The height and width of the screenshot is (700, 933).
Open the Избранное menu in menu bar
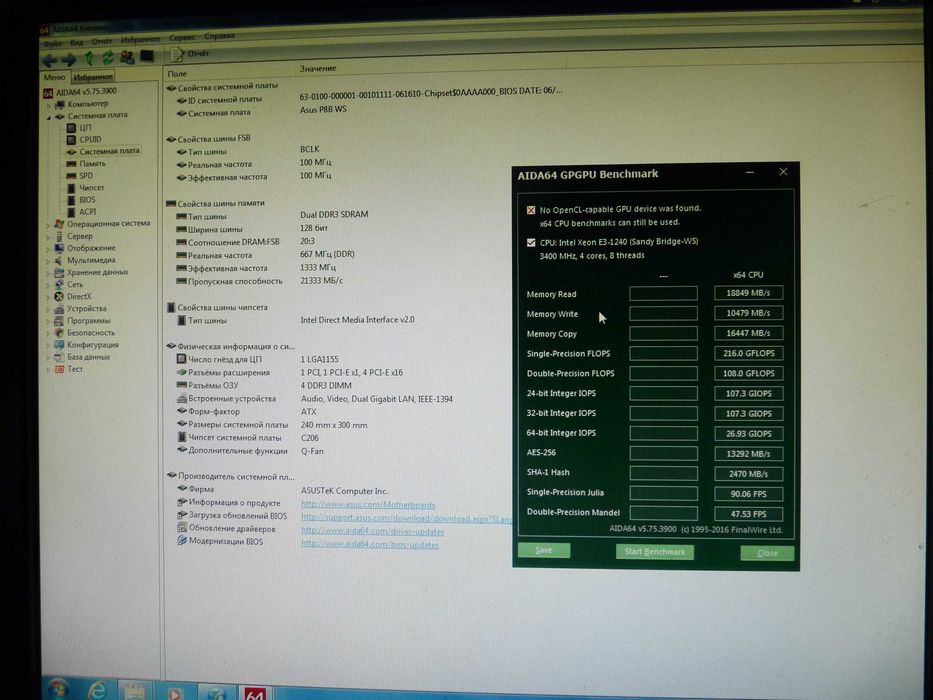(x=140, y=39)
